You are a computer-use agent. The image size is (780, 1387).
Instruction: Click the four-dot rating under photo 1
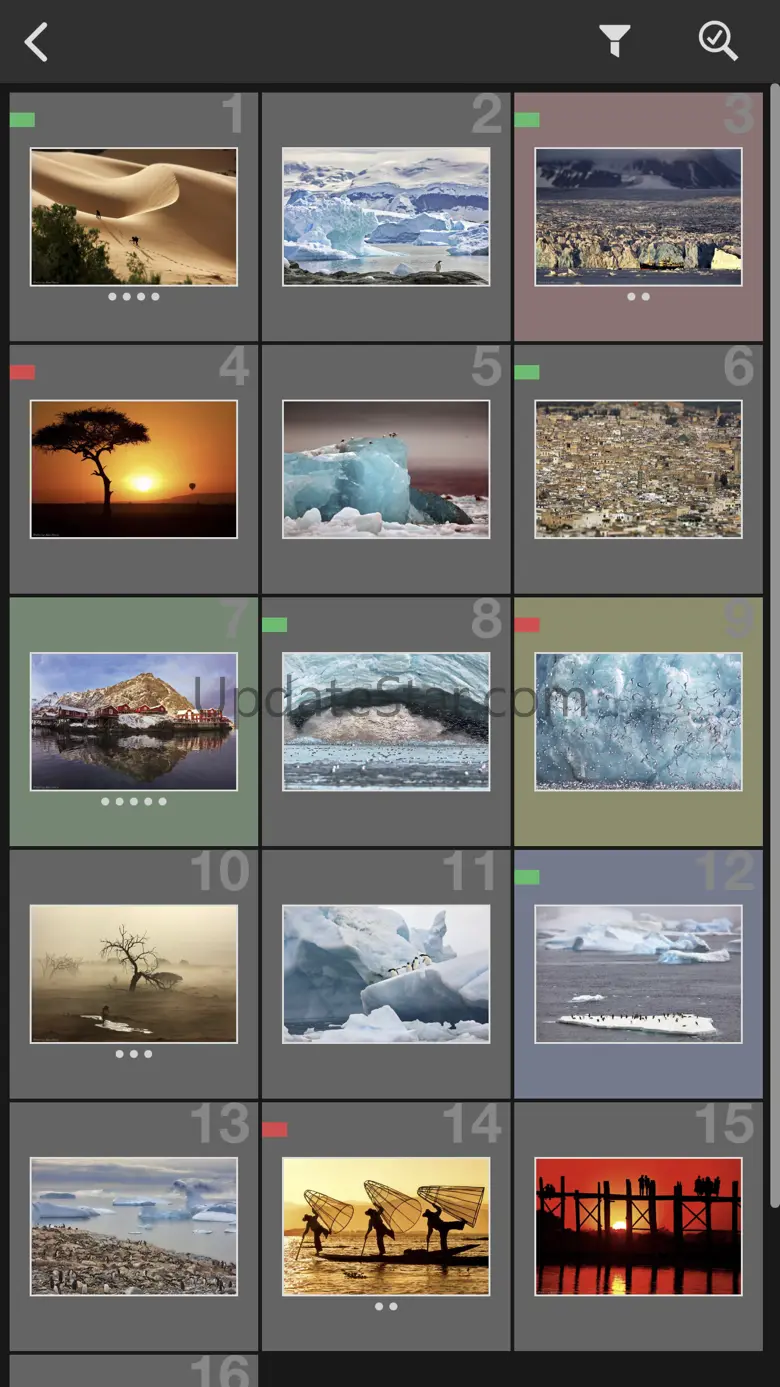[x=133, y=297]
